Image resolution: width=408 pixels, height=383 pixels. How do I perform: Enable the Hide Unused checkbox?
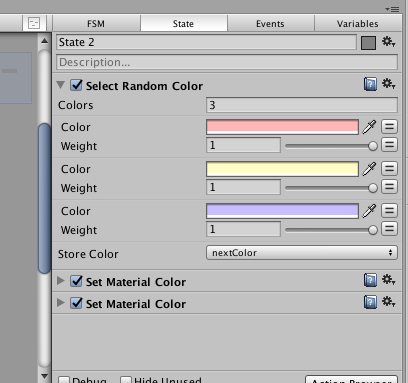point(126,380)
